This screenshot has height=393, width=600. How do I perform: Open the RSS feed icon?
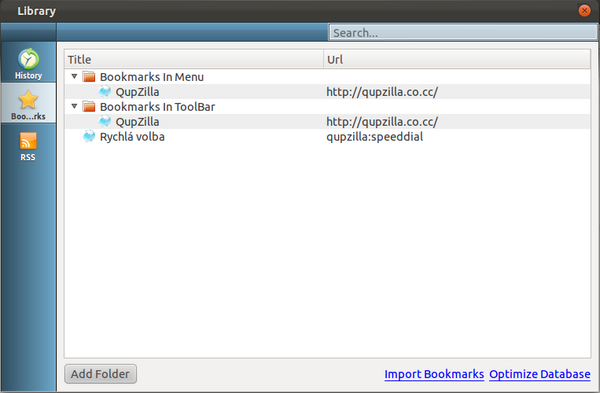pos(28,141)
